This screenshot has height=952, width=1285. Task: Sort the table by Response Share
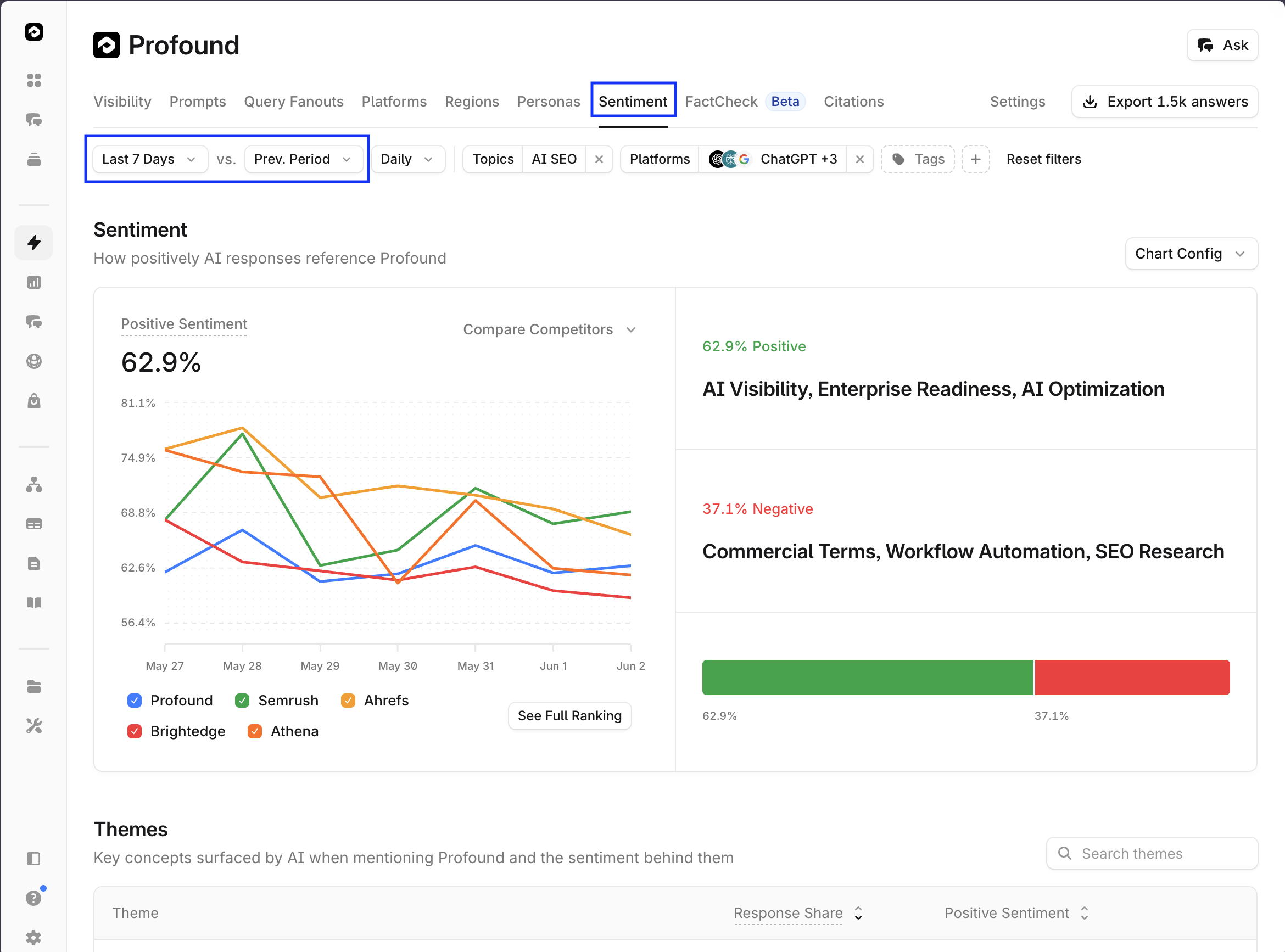tap(797, 913)
